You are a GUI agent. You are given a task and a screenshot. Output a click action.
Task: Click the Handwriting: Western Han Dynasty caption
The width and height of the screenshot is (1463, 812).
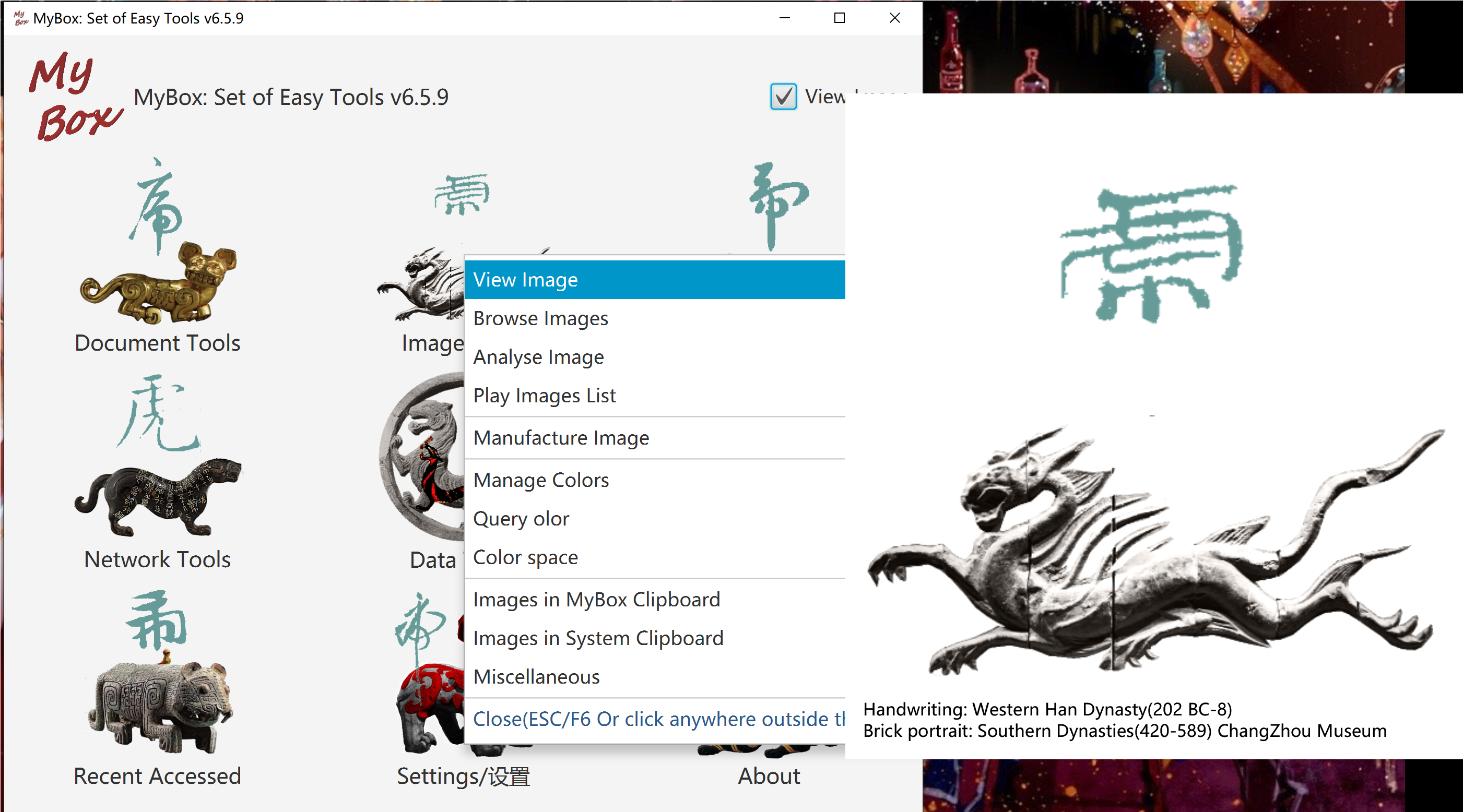click(1047, 709)
